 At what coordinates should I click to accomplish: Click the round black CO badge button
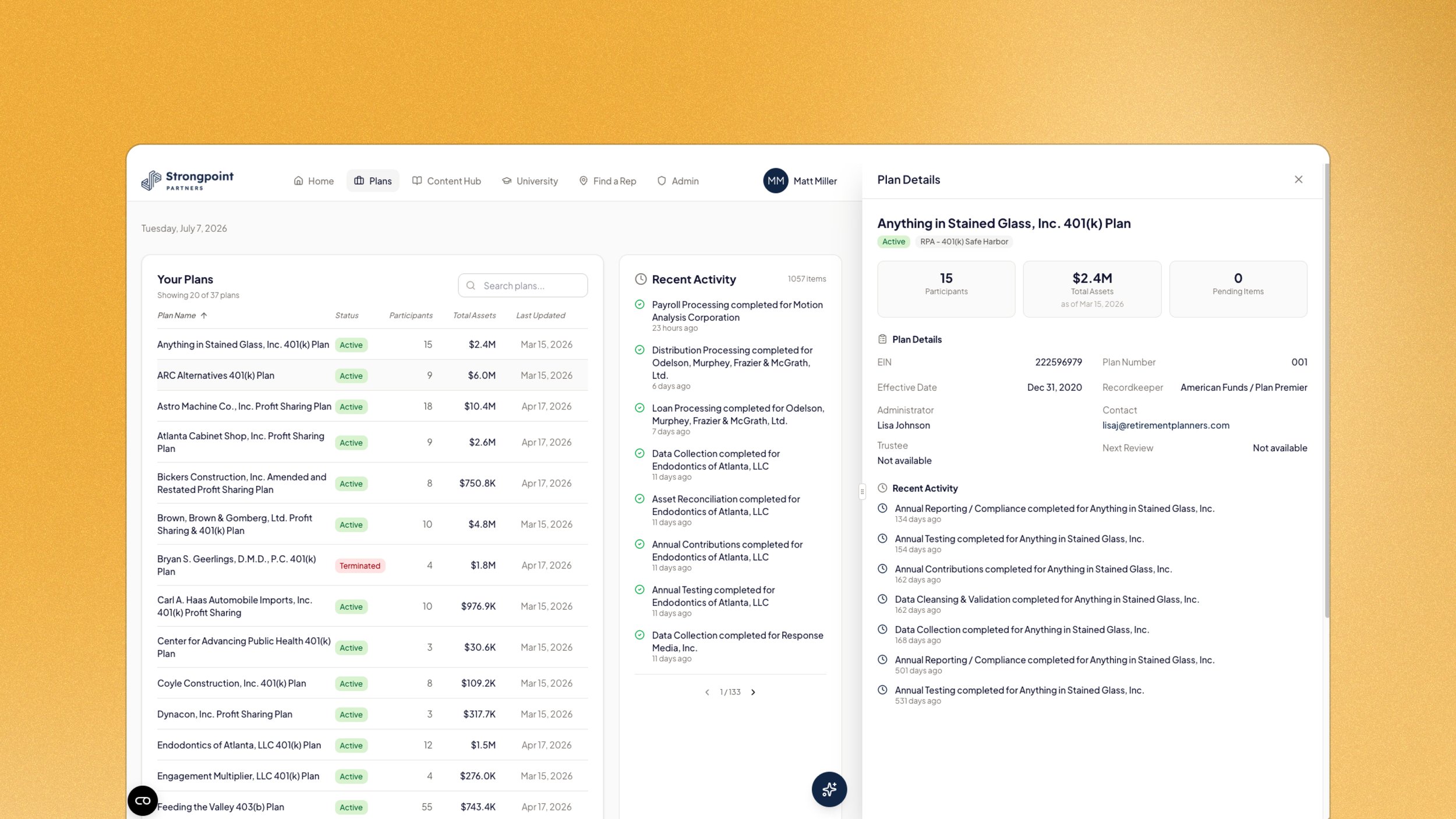(143, 800)
